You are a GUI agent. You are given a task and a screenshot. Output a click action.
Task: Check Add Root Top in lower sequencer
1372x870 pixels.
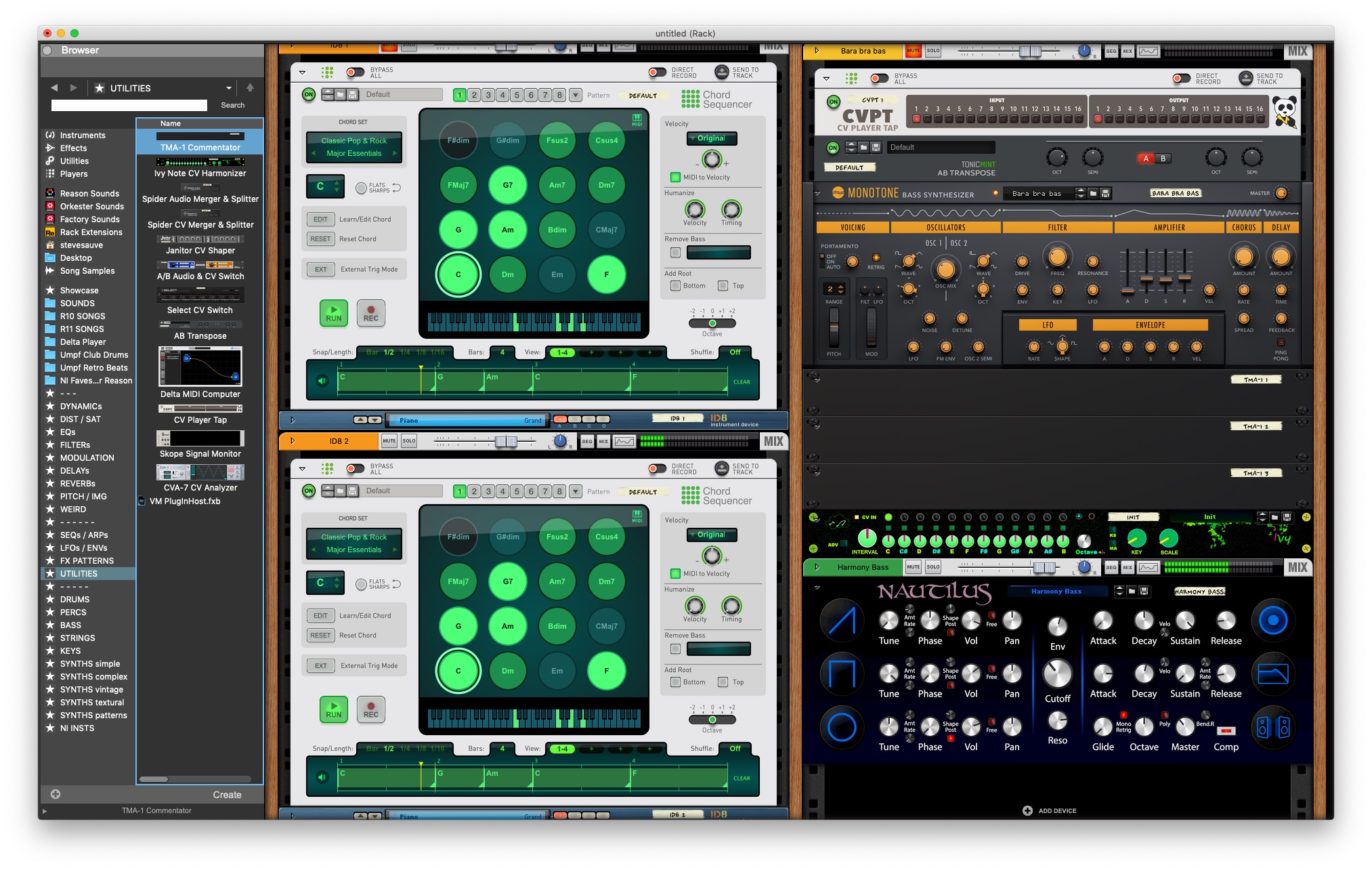(723, 682)
